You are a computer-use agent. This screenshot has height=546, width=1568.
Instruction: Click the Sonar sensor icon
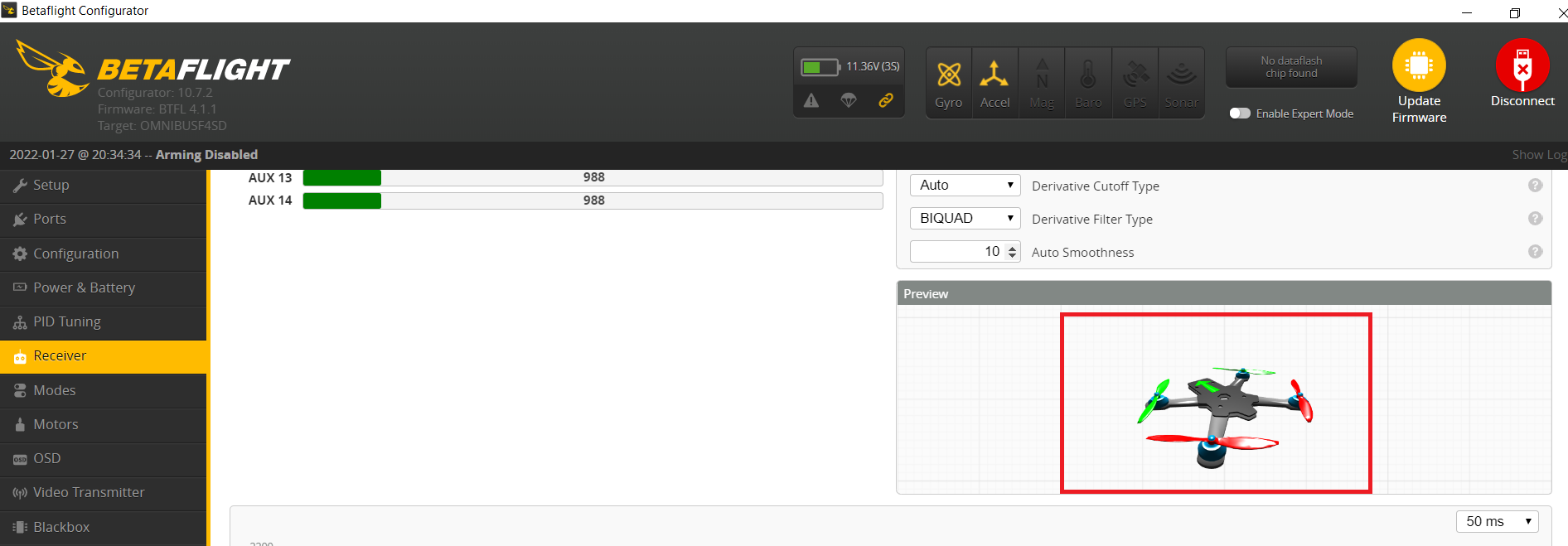pos(1181,75)
